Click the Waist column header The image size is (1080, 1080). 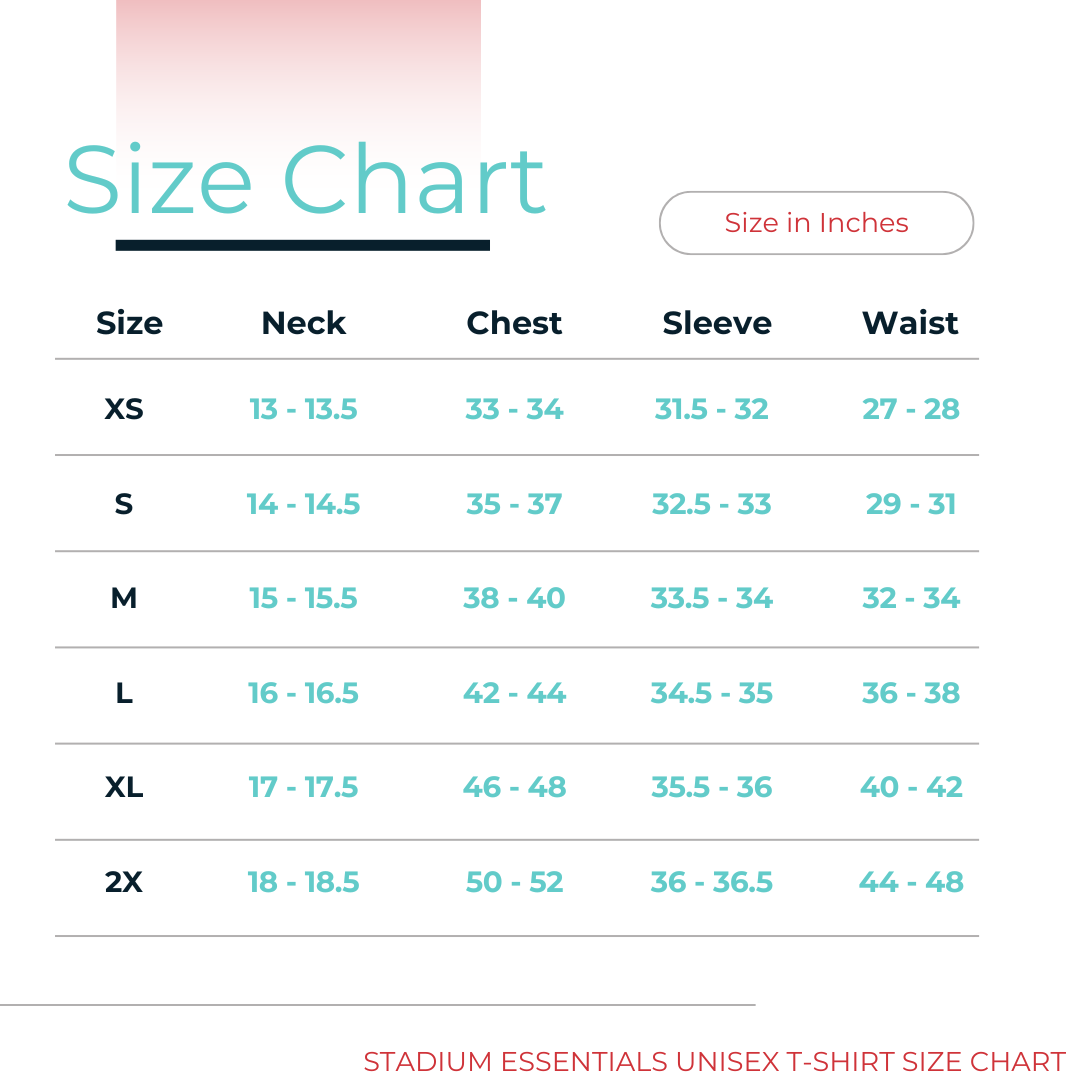coord(910,323)
